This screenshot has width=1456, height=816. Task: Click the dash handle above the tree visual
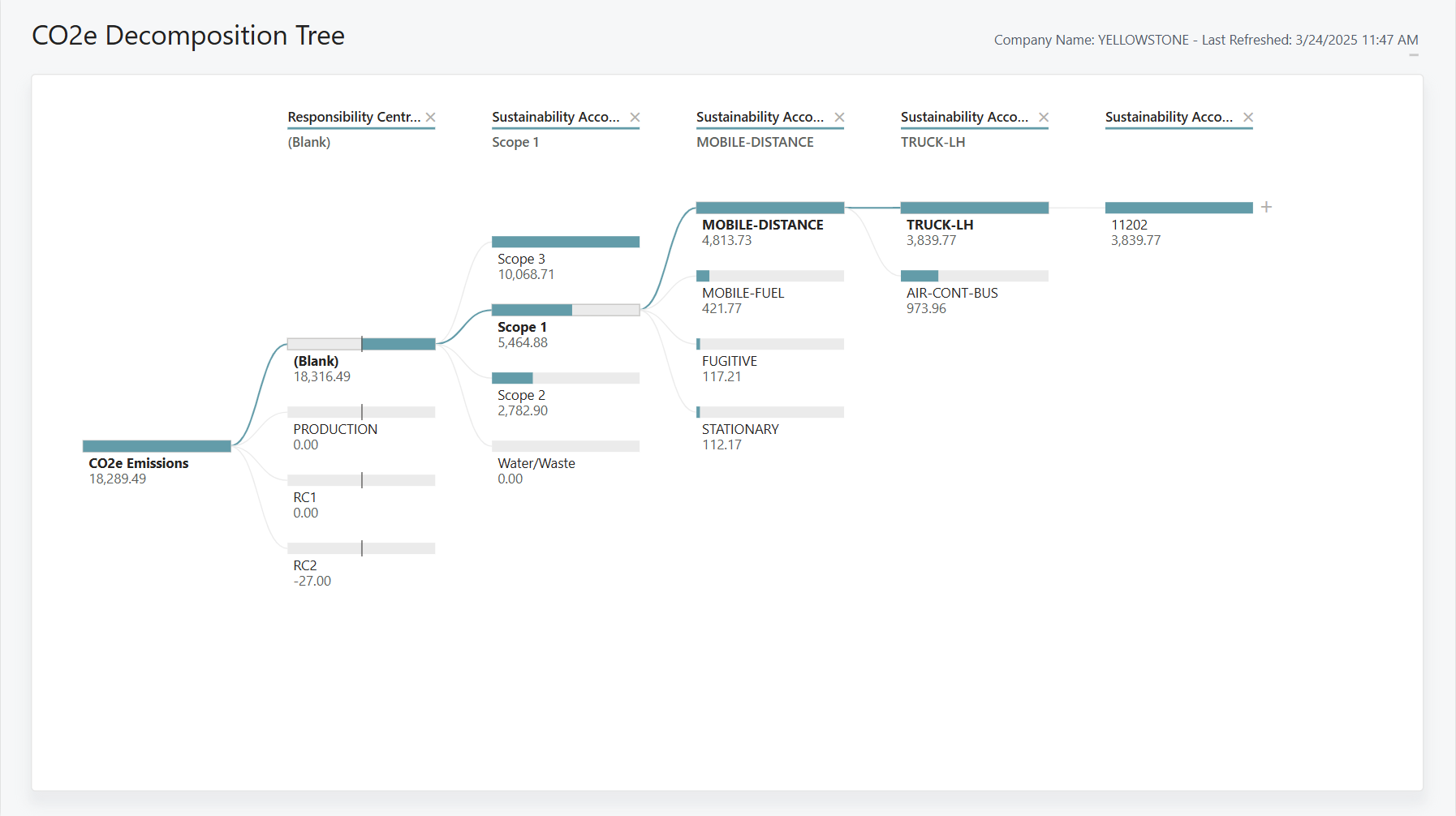click(1415, 54)
